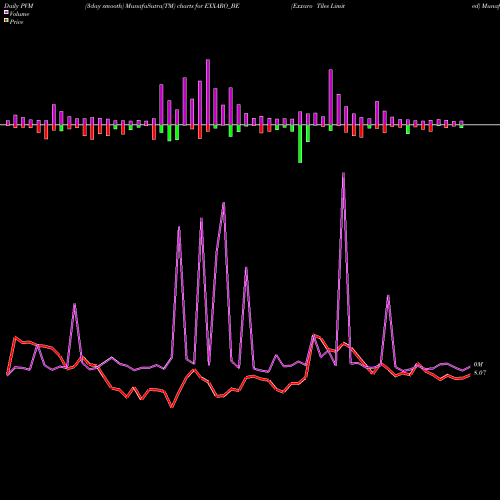This screenshot has width=500, height=500.
Task: Click the 'Volume' legend label
Action: pos(19,14)
